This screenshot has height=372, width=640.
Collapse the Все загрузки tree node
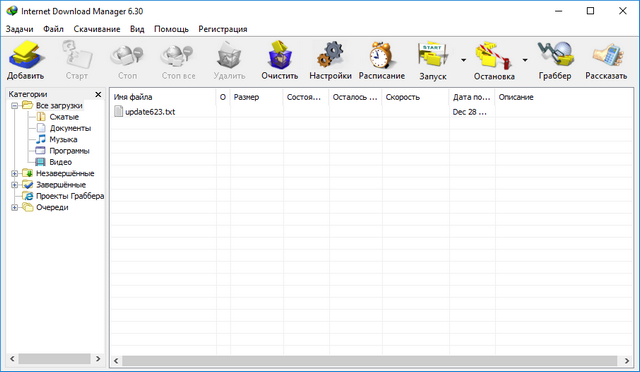point(15,106)
